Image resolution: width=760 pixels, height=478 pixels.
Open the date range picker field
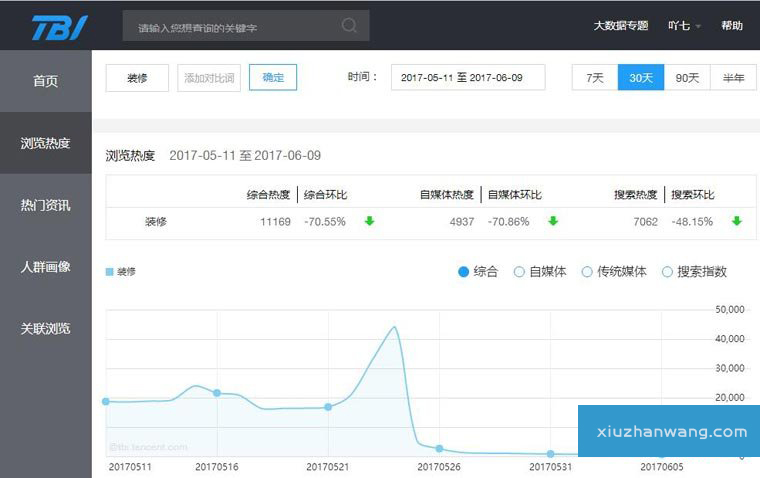(x=468, y=77)
